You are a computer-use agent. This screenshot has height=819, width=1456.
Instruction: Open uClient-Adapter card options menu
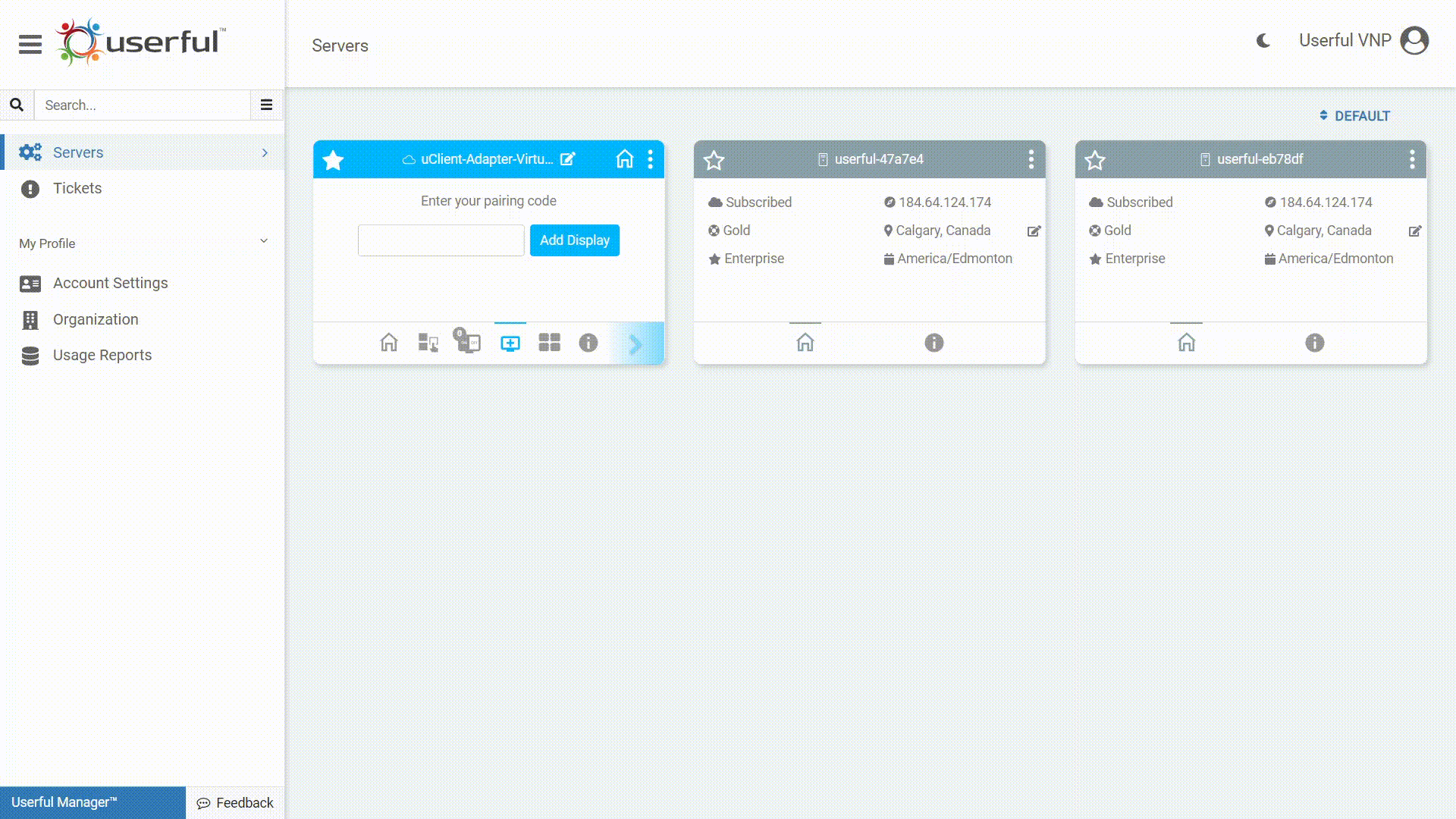pyautogui.click(x=651, y=159)
